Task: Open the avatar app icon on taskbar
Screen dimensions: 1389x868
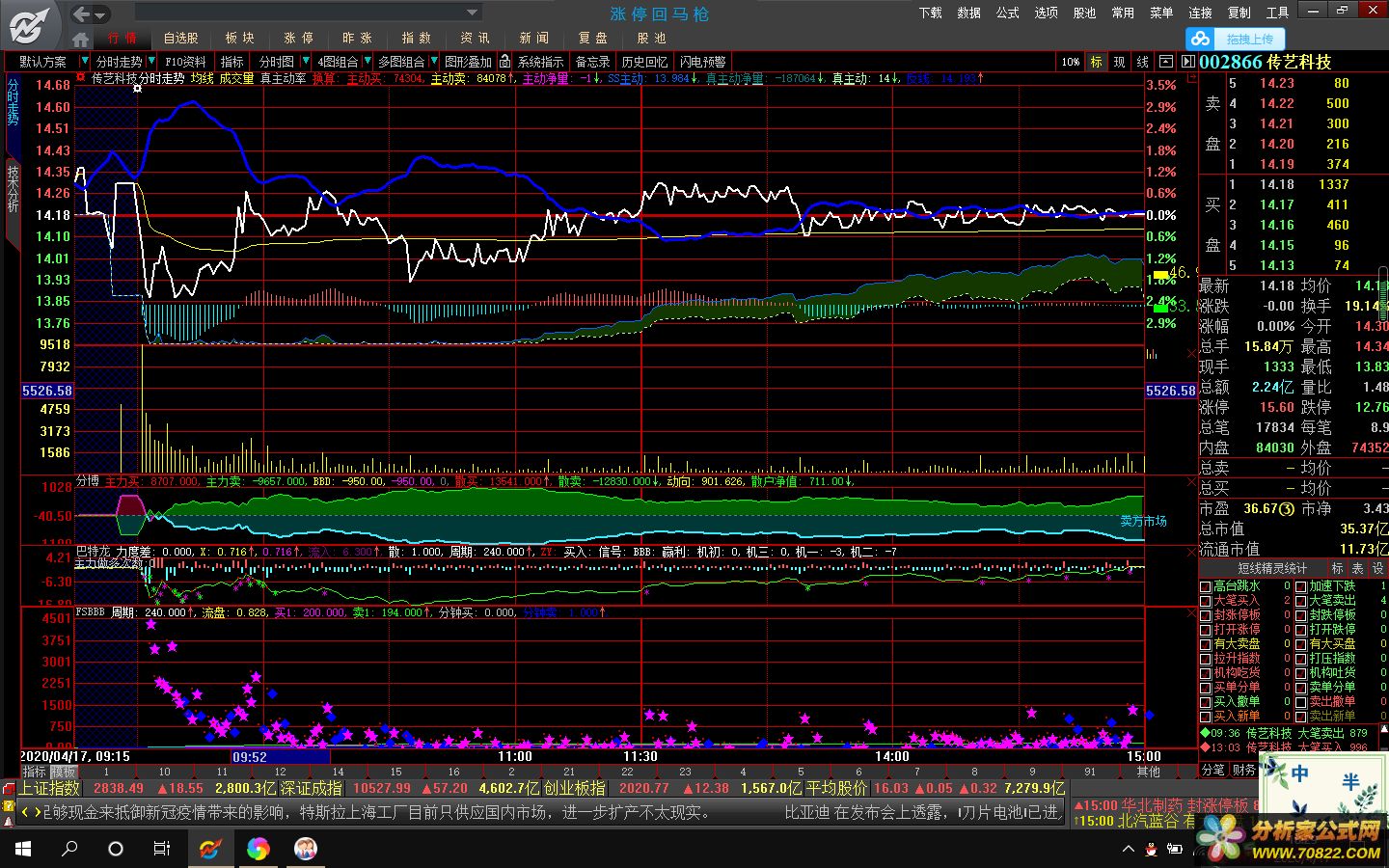Action: (306, 849)
